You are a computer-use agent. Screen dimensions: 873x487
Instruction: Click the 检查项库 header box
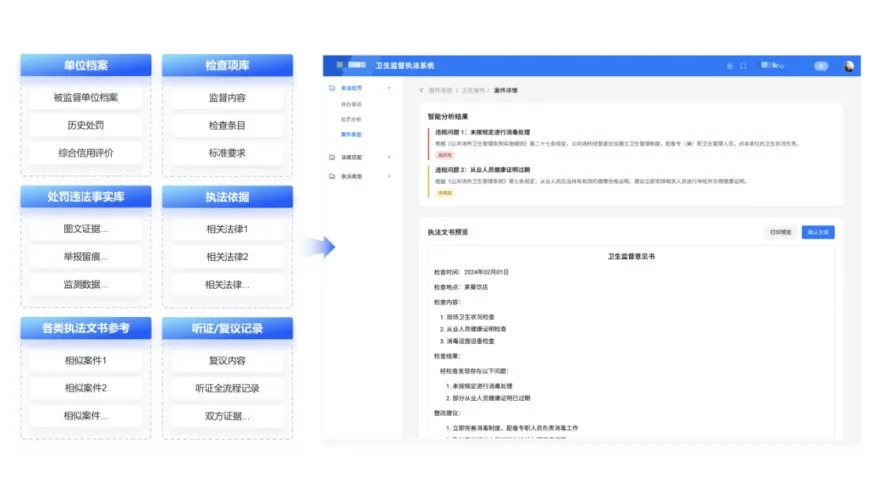click(x=227, y=65)
